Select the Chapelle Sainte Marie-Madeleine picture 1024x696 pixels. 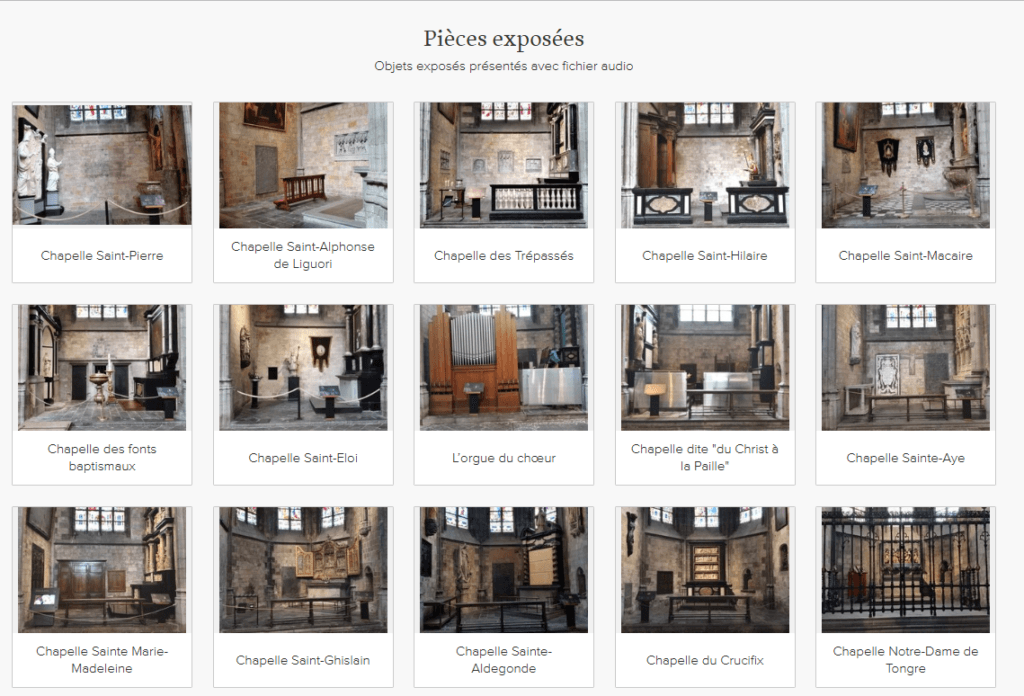click(x=102, y=570)
